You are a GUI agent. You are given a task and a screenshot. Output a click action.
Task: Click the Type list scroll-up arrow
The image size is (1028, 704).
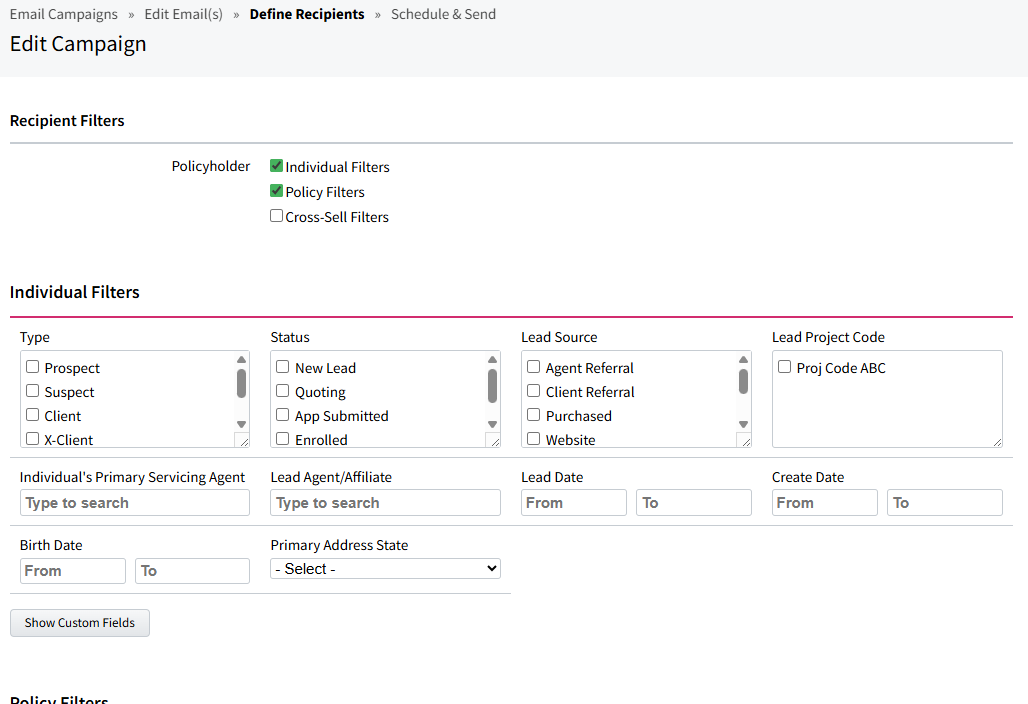(241, 359)
